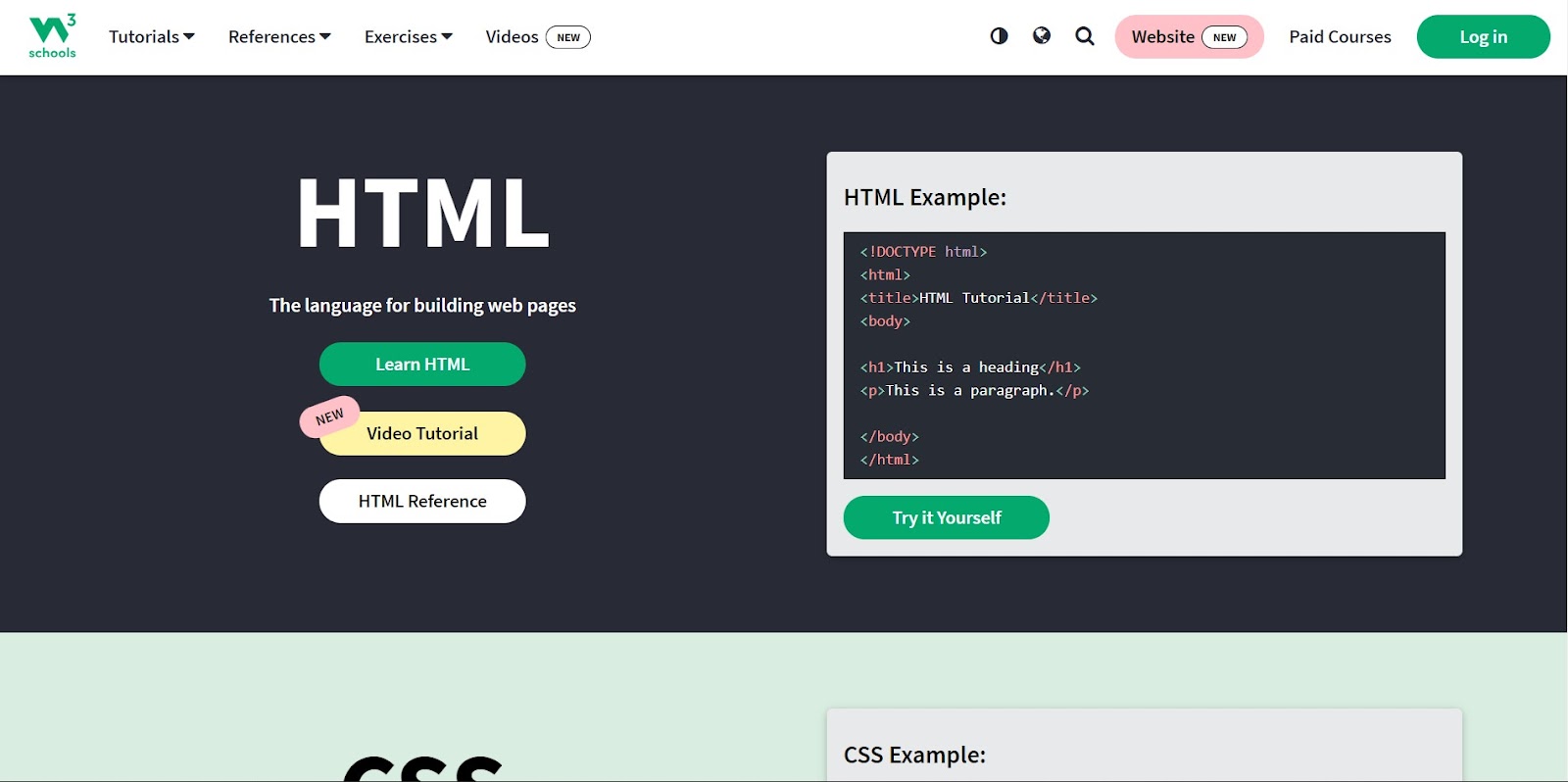Open the Videos menu item
This screenshot has width=1568, height=782.
click(x=538, y=36)
